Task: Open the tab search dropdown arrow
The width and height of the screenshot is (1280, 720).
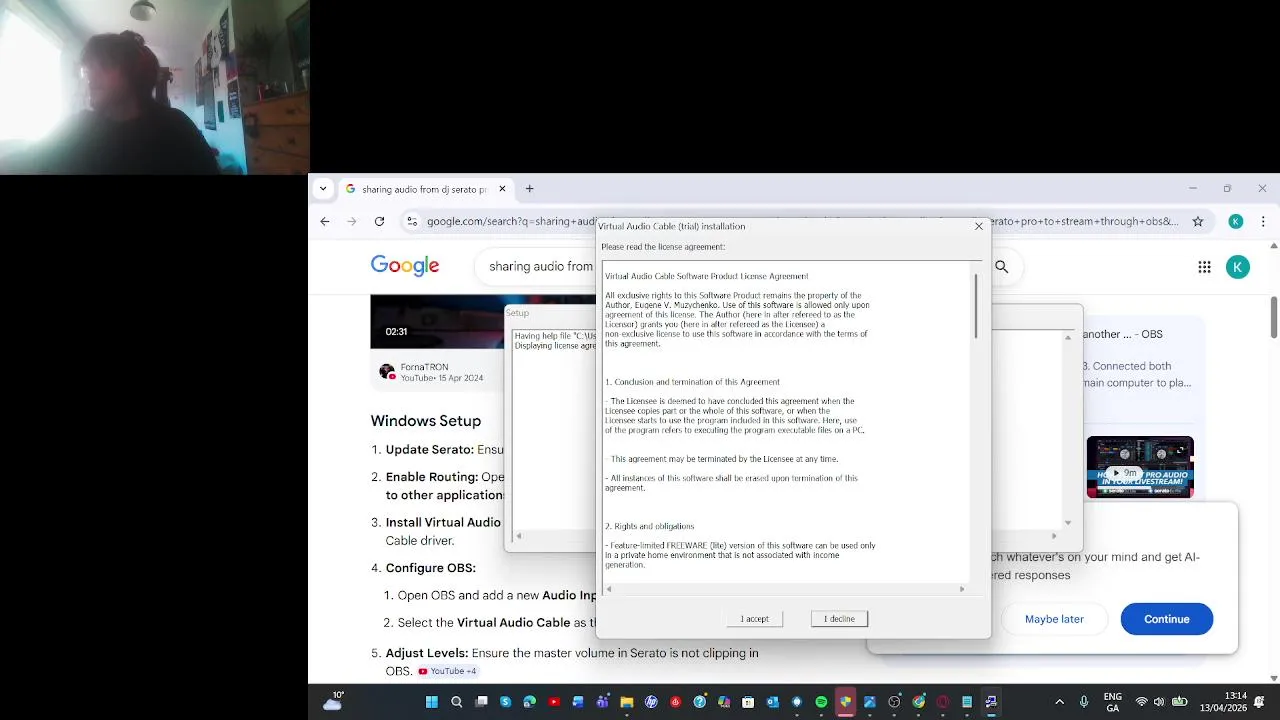Action: (323, 189)
